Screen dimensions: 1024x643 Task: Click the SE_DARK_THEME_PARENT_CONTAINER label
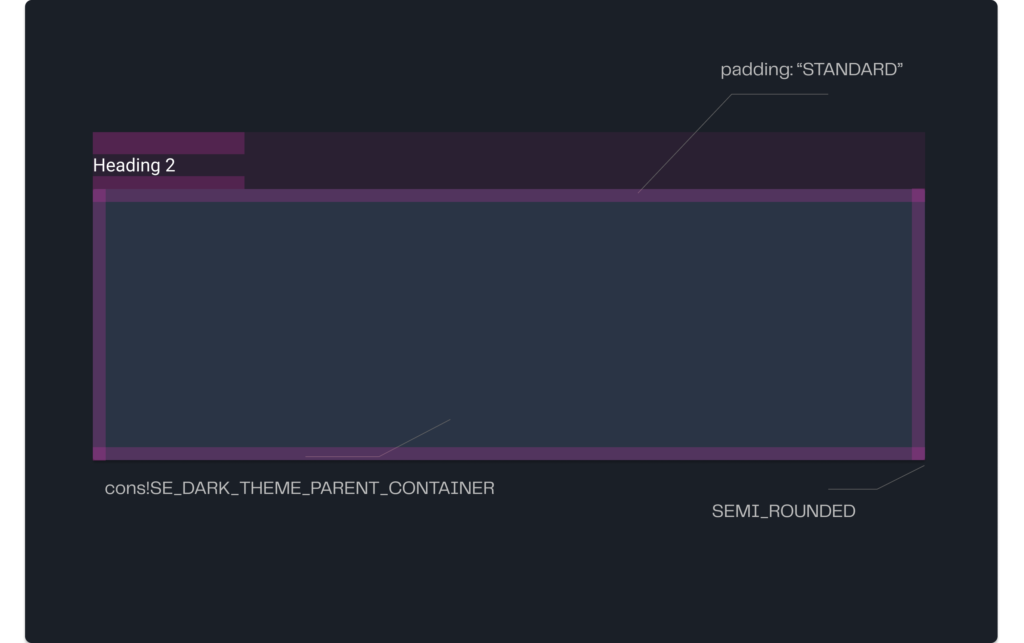(x=300, y=489)
